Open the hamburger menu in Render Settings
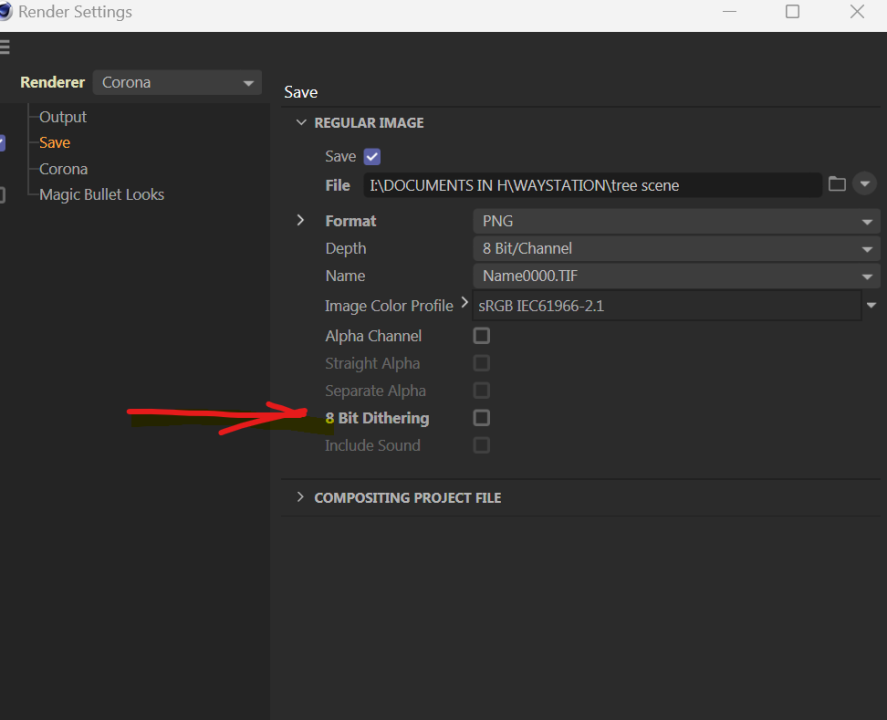Viewport: 887px width, 720px height. click(x=5, y=47)
